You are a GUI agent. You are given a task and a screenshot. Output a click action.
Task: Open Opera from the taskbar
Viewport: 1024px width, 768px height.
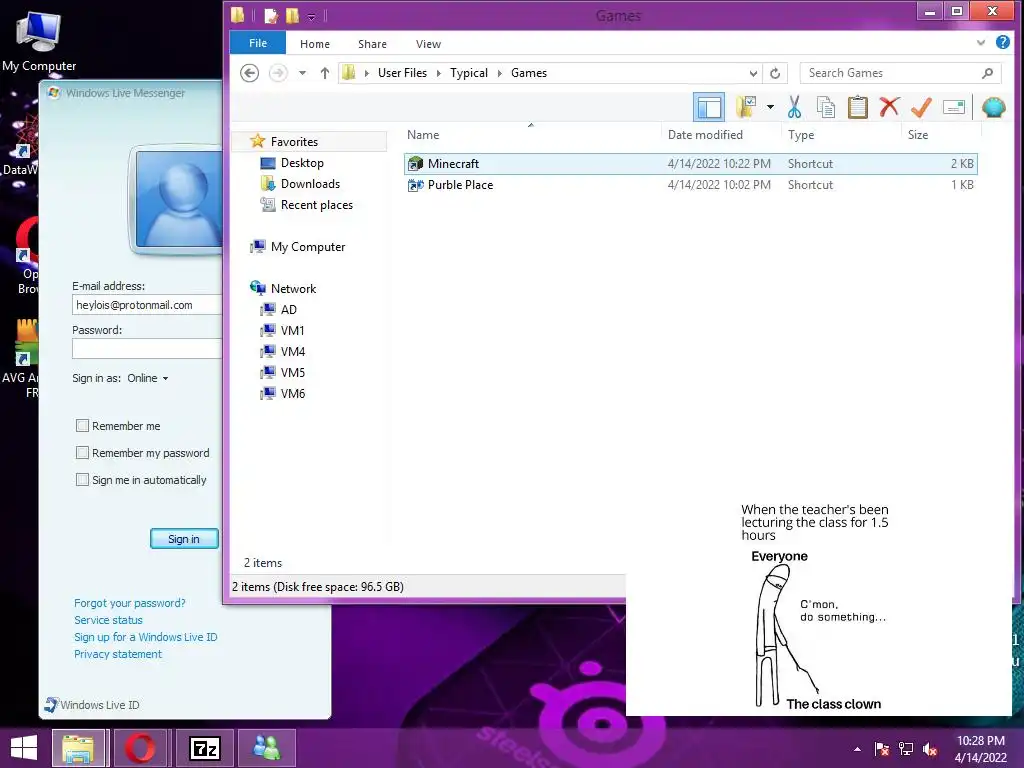140,748
